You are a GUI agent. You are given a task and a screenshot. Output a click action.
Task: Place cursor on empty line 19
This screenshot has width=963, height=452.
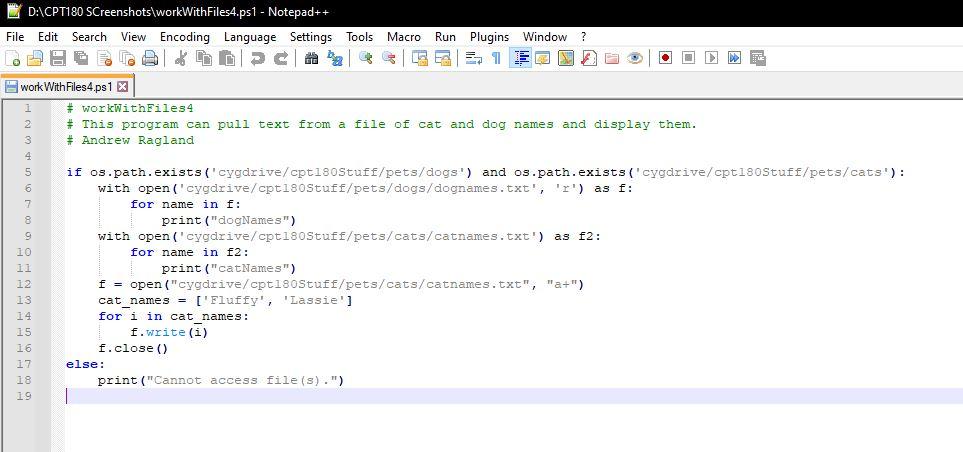pos(513,396)
